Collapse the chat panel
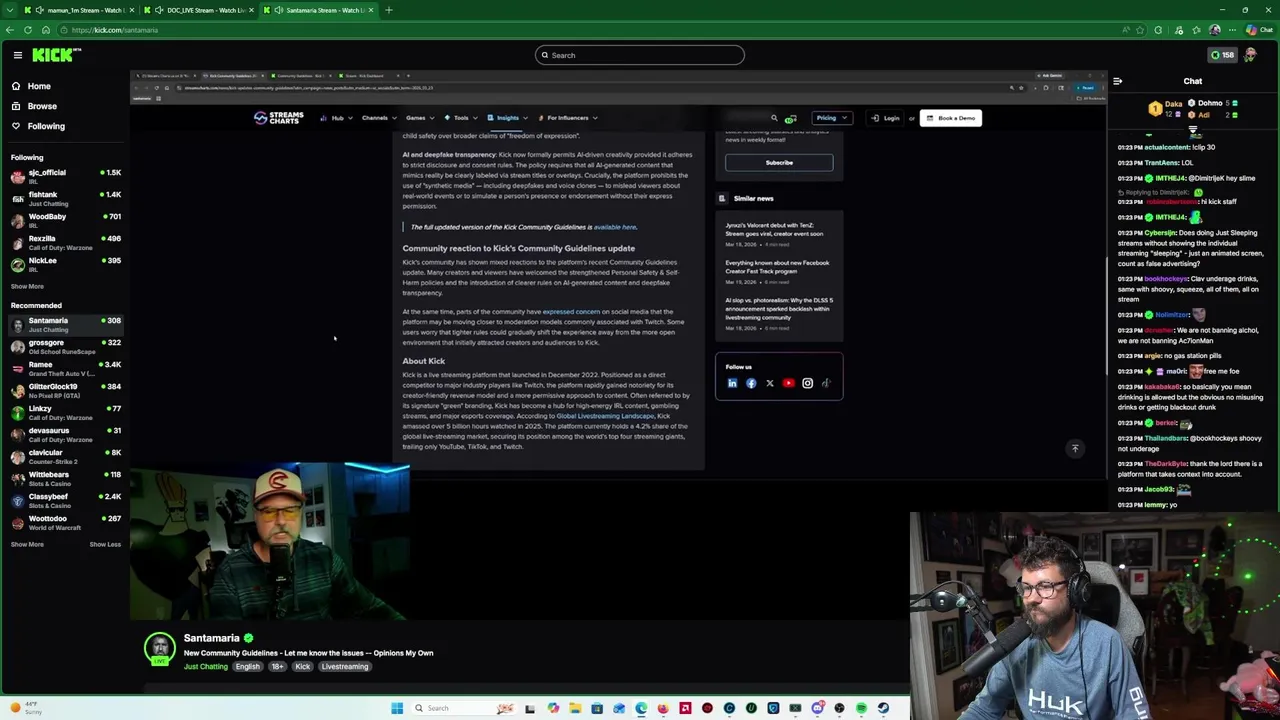This screenshot has width=1280, height=720. click(1117, 81)
